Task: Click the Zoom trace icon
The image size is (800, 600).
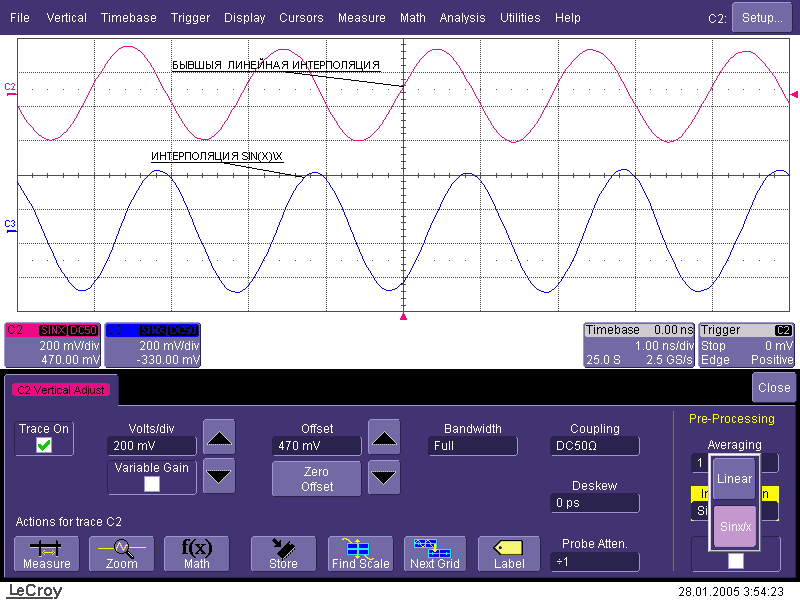Action: tap(121, 553)
